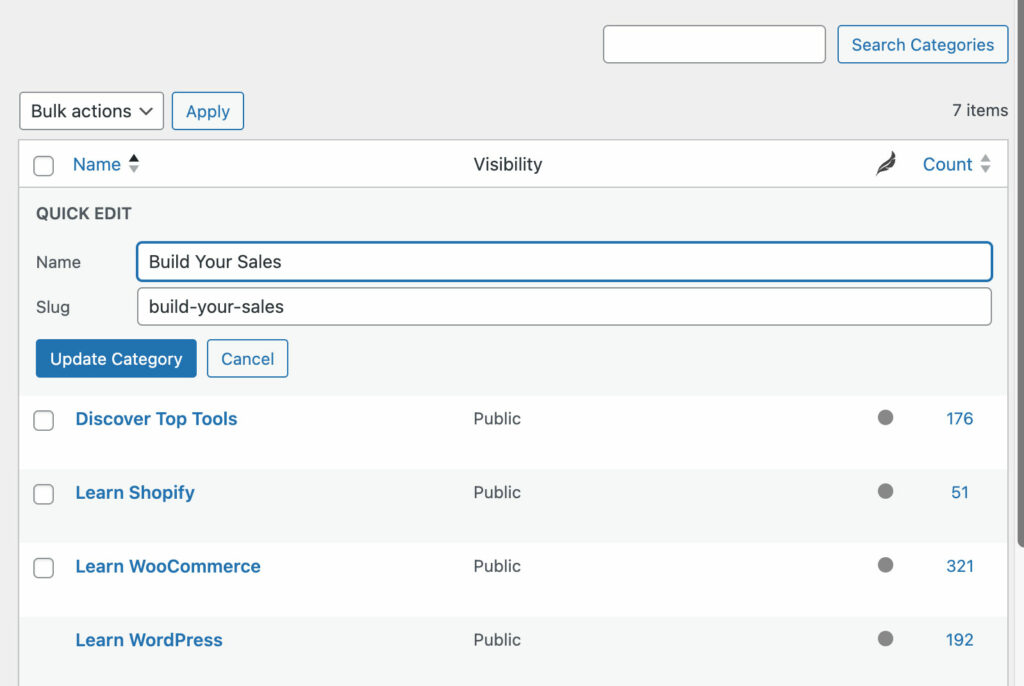Screen dimensions: 1024x686
Task: Click the gray dot in Learn WooCommerce row
Action: tap(886, 565)
